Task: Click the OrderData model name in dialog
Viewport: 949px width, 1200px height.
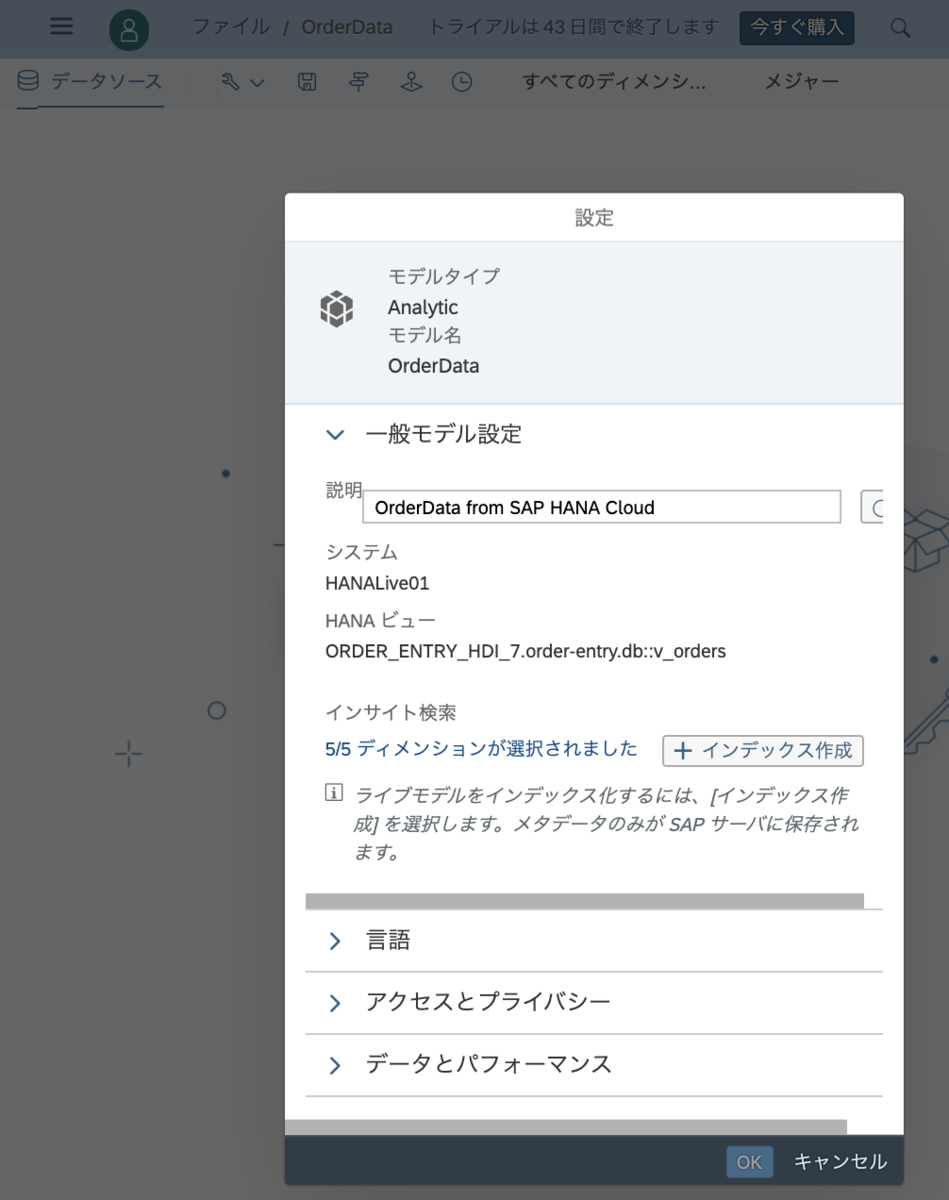Action: point(433,366)
